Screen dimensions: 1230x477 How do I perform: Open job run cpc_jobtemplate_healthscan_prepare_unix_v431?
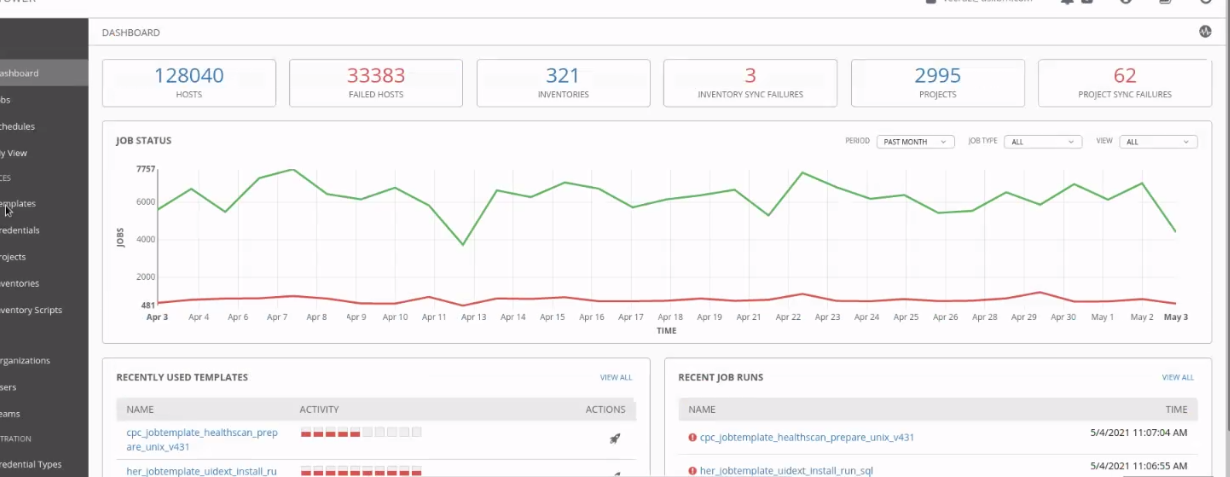point(807,437)
